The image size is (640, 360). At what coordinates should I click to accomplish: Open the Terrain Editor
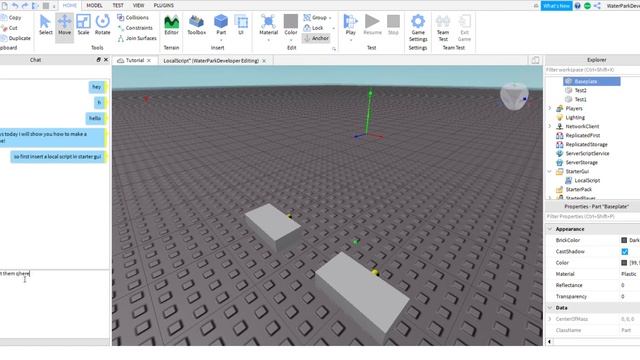pos(171,25)
